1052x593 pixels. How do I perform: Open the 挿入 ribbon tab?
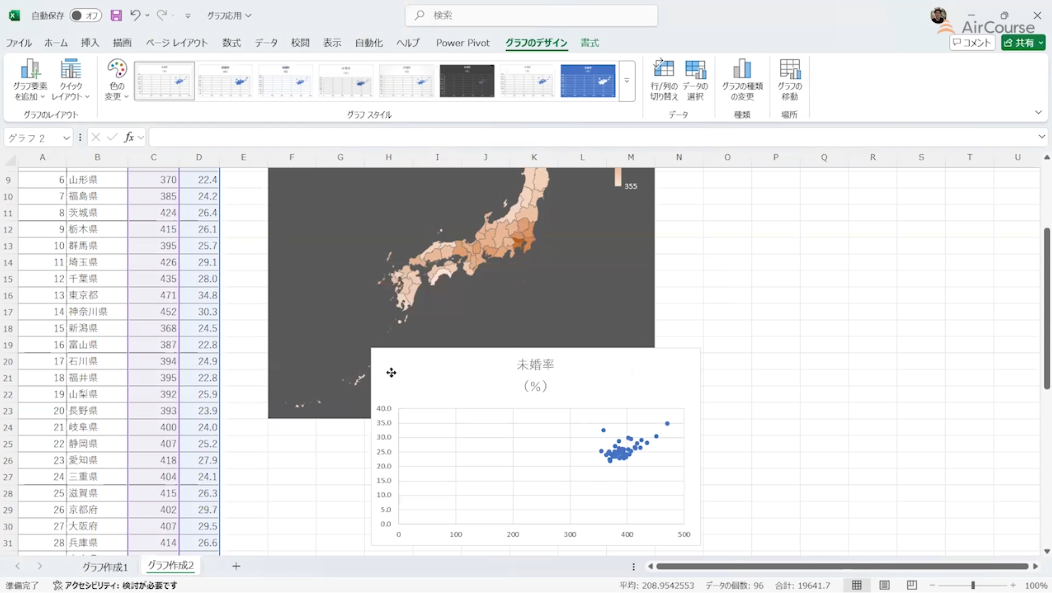(x=90, y=43)
